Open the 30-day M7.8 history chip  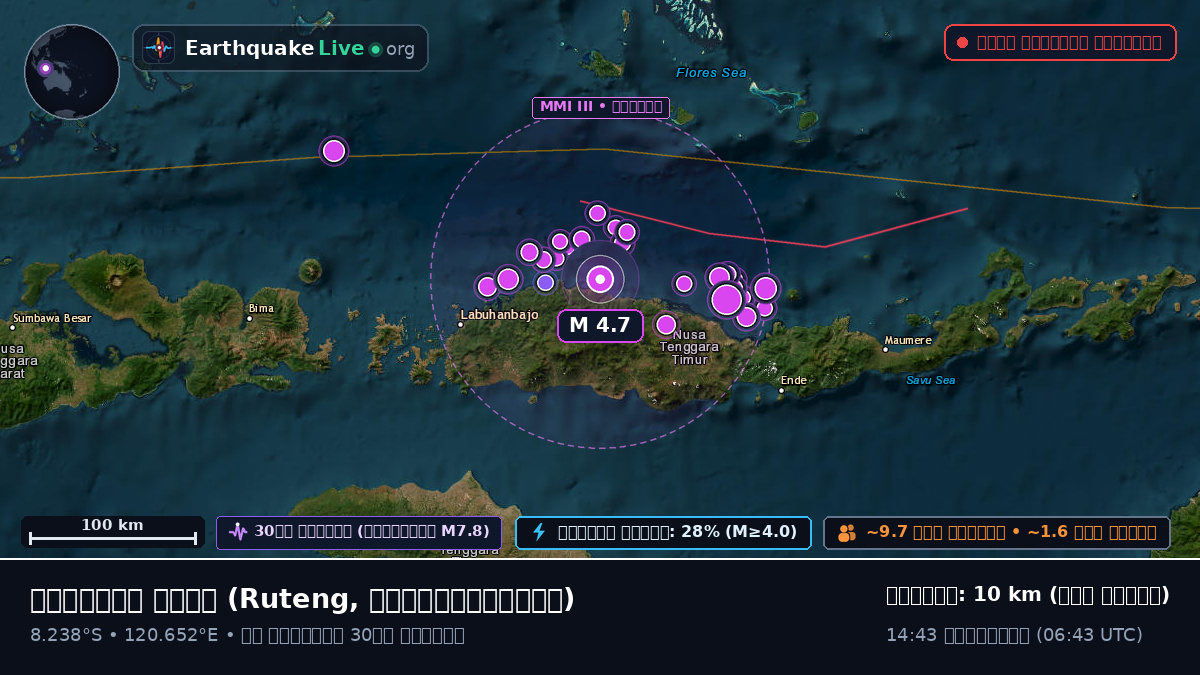(359, 533)
